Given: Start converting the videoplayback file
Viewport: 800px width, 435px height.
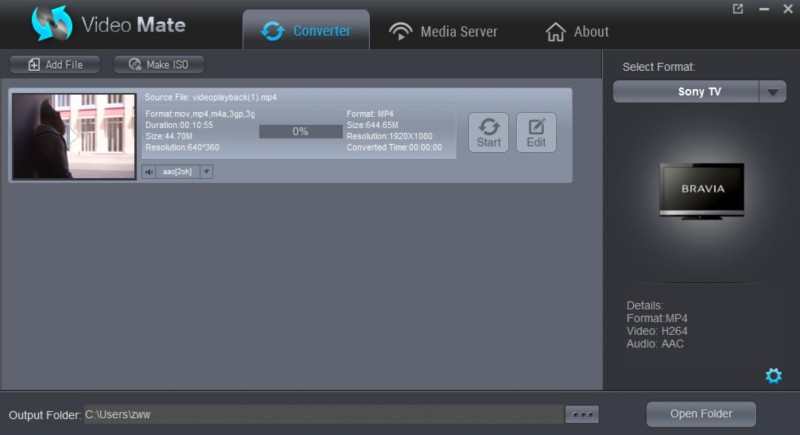Looking at the screenshot, I should pos(488,132).
